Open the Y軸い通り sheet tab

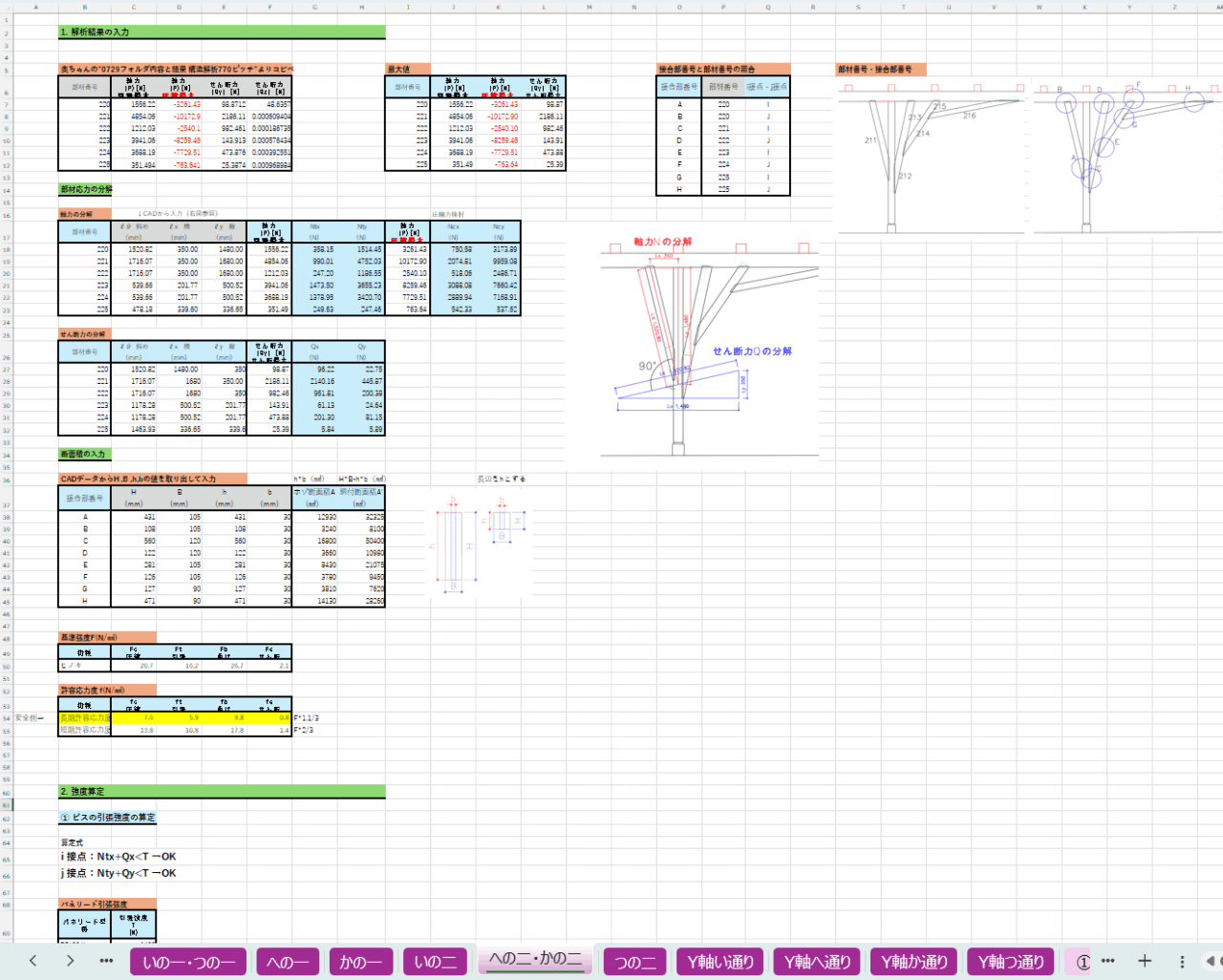click(x=720, y=962)
